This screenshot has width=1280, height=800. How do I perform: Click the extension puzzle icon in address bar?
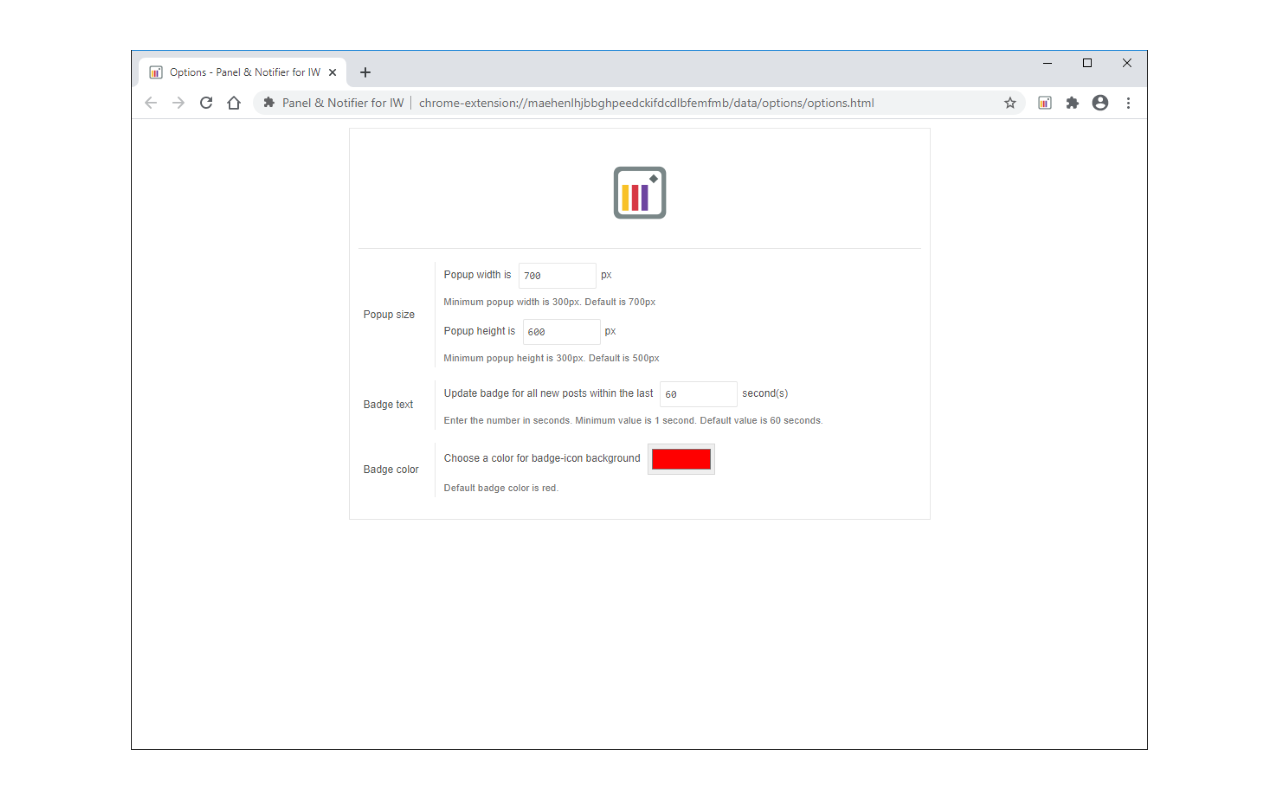(x=269, y=102)
